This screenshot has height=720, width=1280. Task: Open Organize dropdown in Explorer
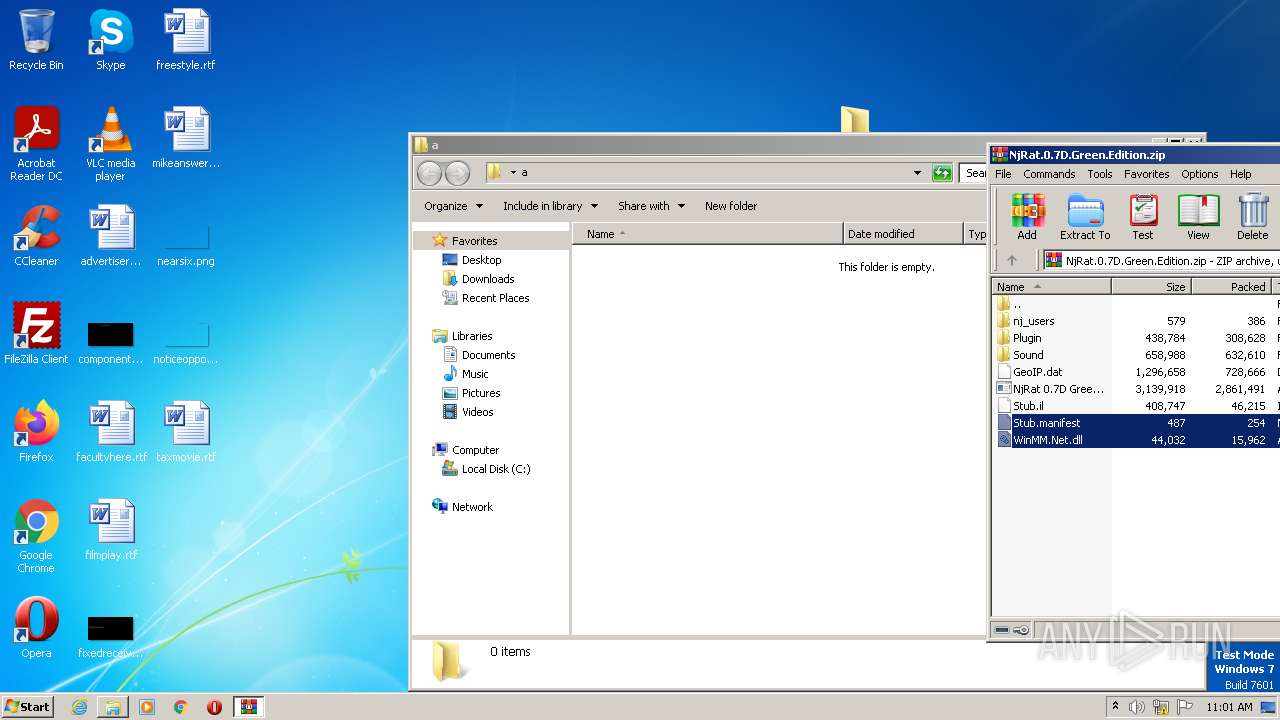click(x=453, y=206)
